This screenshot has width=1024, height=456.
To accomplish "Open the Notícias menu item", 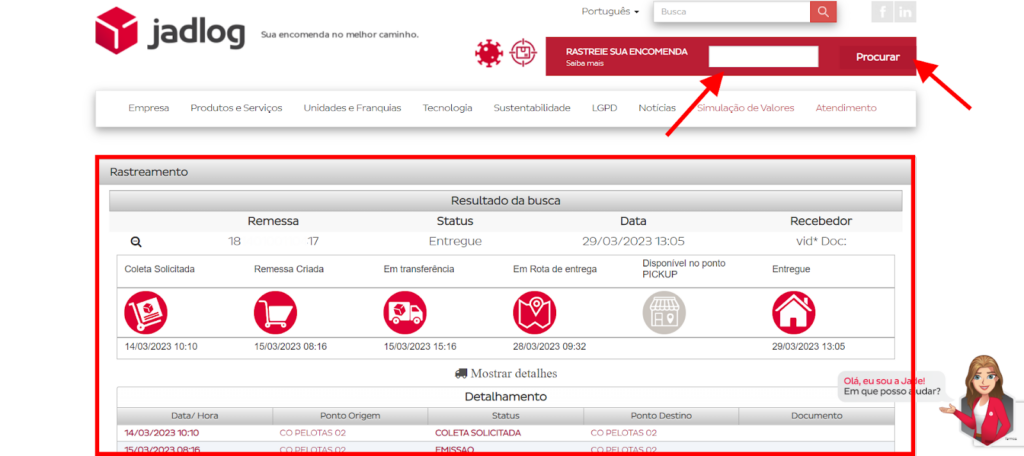I will [657, 108].
